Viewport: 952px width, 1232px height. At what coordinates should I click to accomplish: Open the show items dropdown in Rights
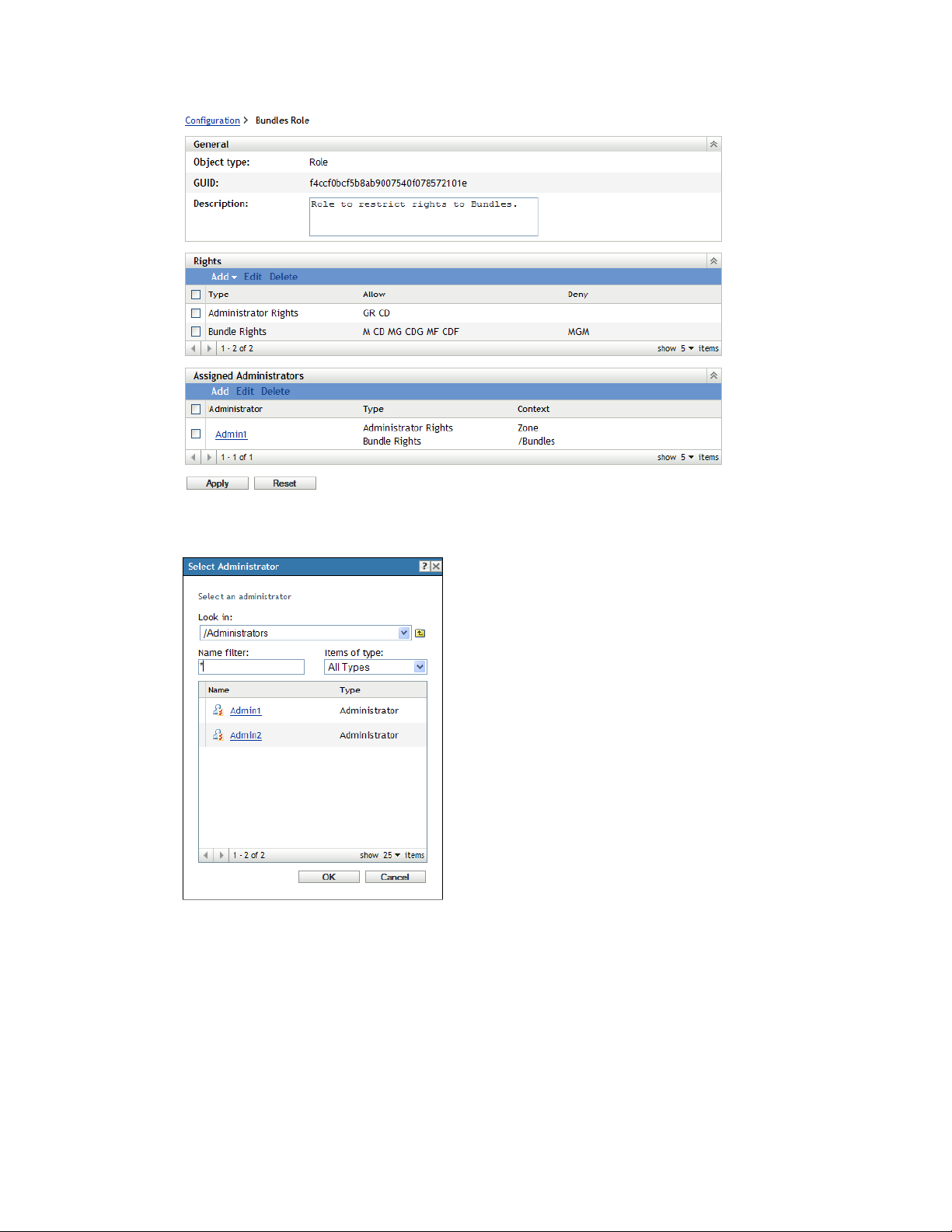(687, 348)
